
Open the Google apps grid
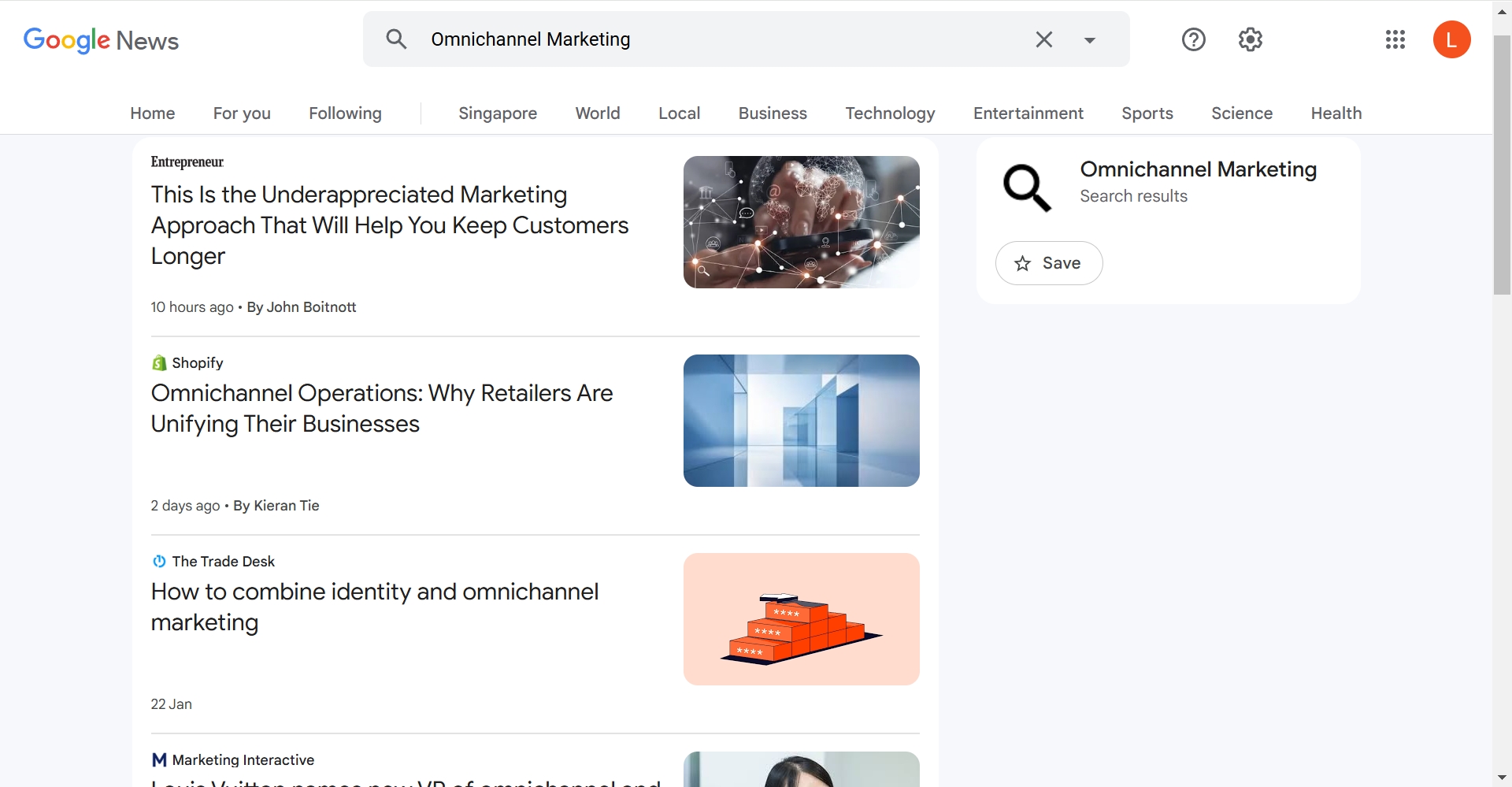coord(1395,39)
